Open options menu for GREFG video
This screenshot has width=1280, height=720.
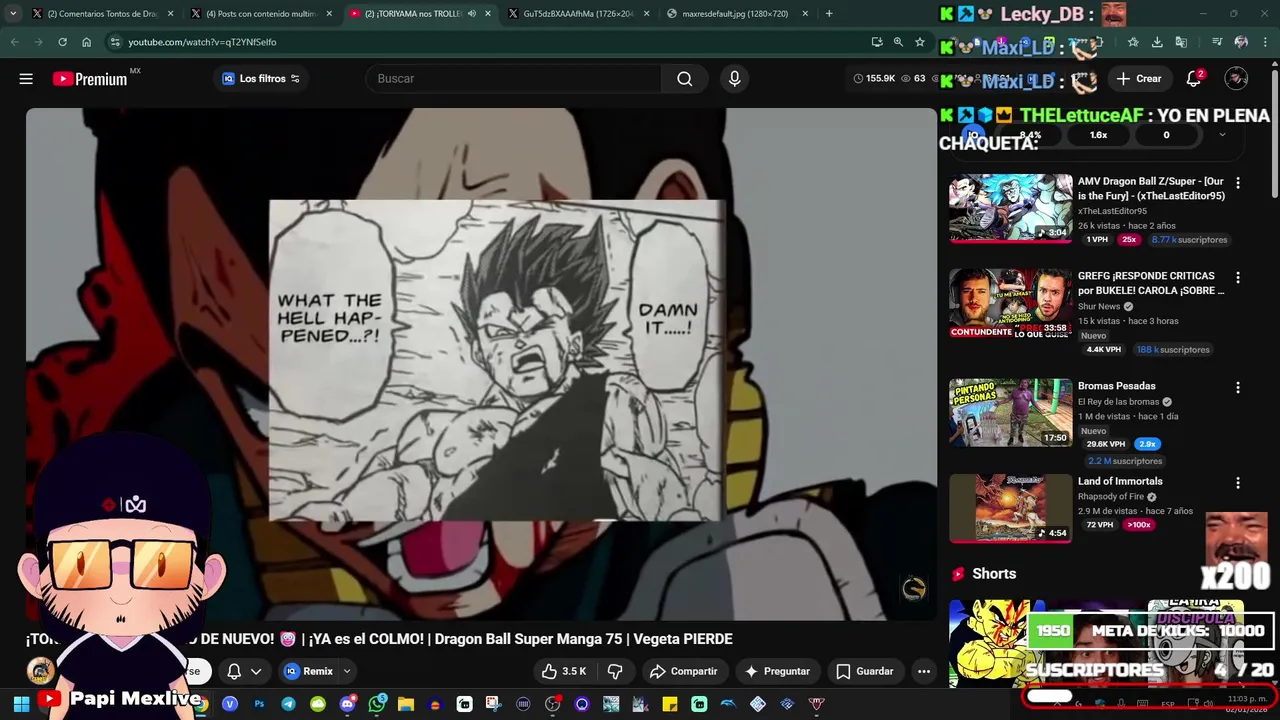[x=1238, y=277]
